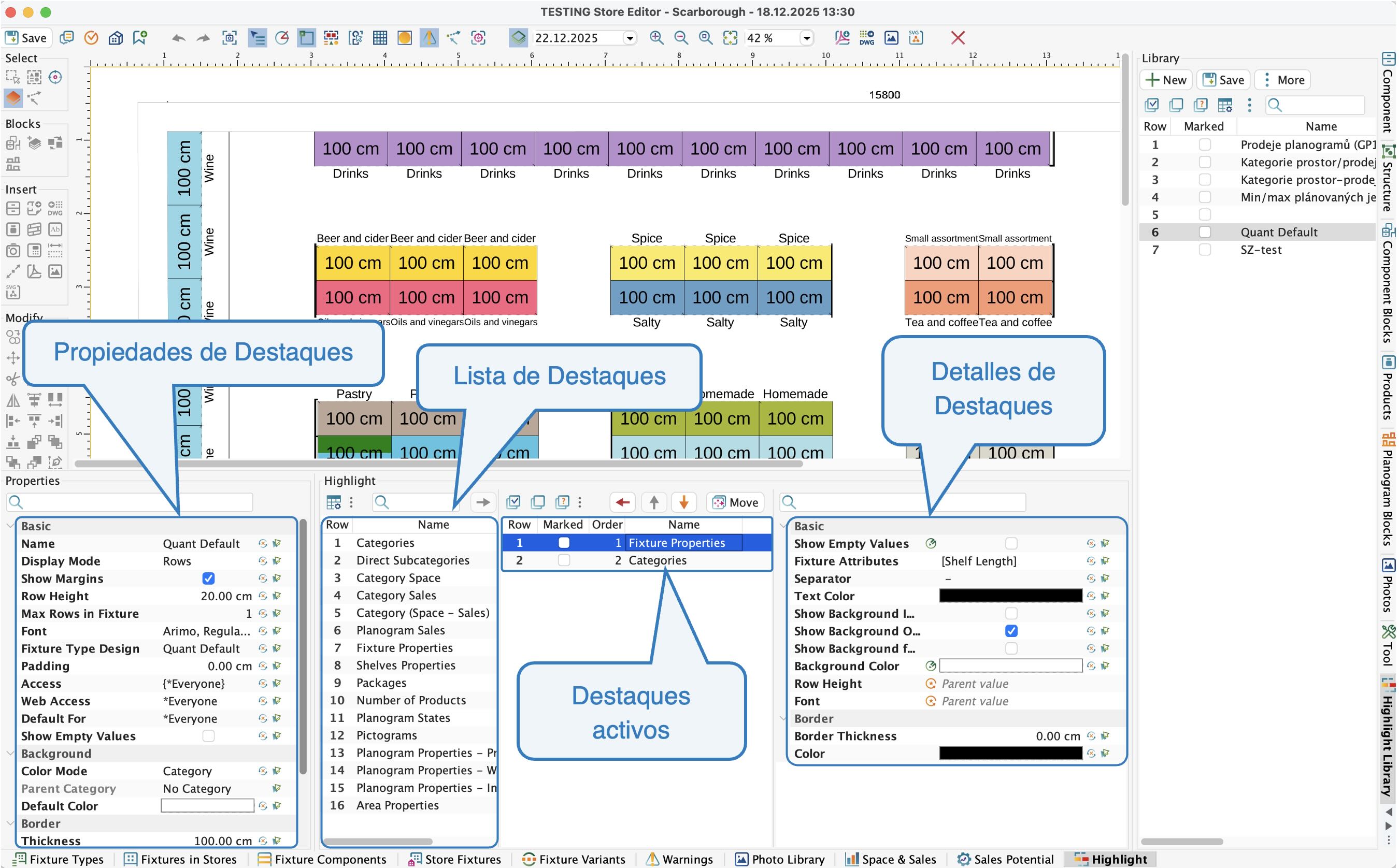This screenshot has height=868, width=1399.
Task: Open the zoom percentage dropdown showing 42 %
Action: tap(806, 38)
